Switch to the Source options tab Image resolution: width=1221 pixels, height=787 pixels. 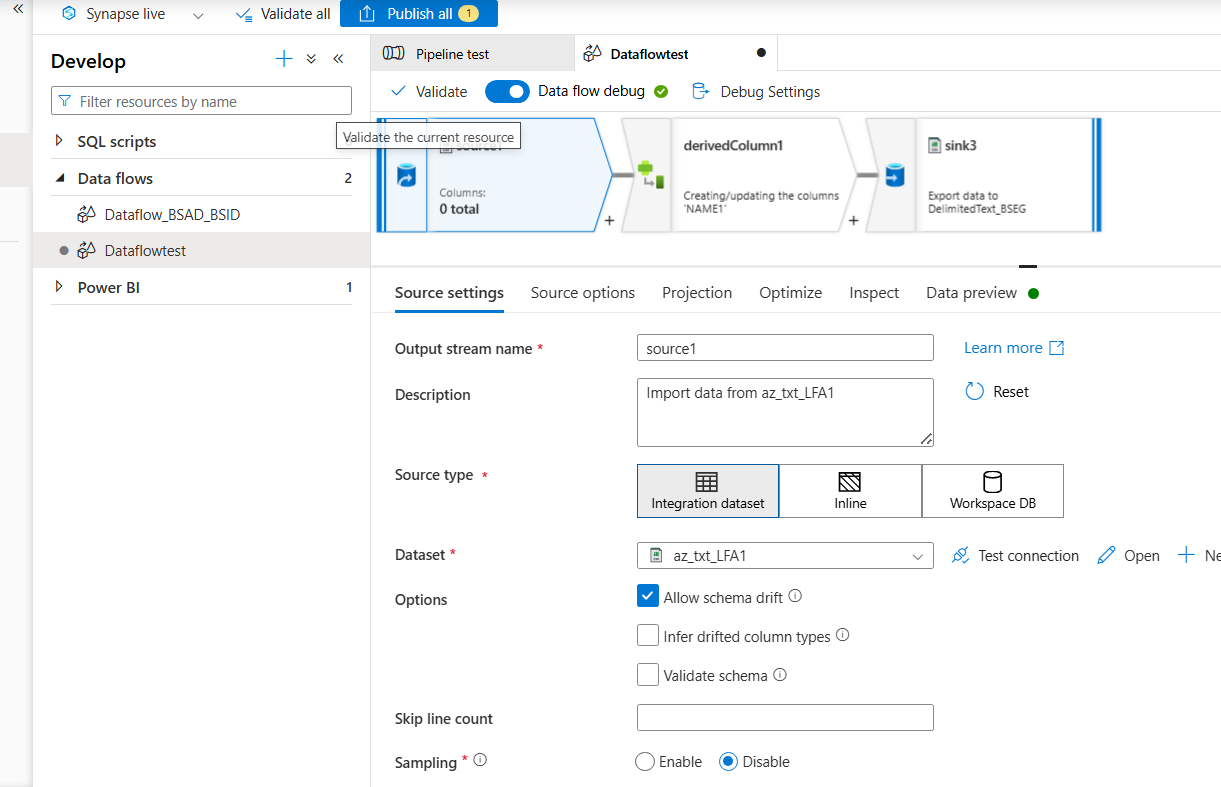(583, 293)
